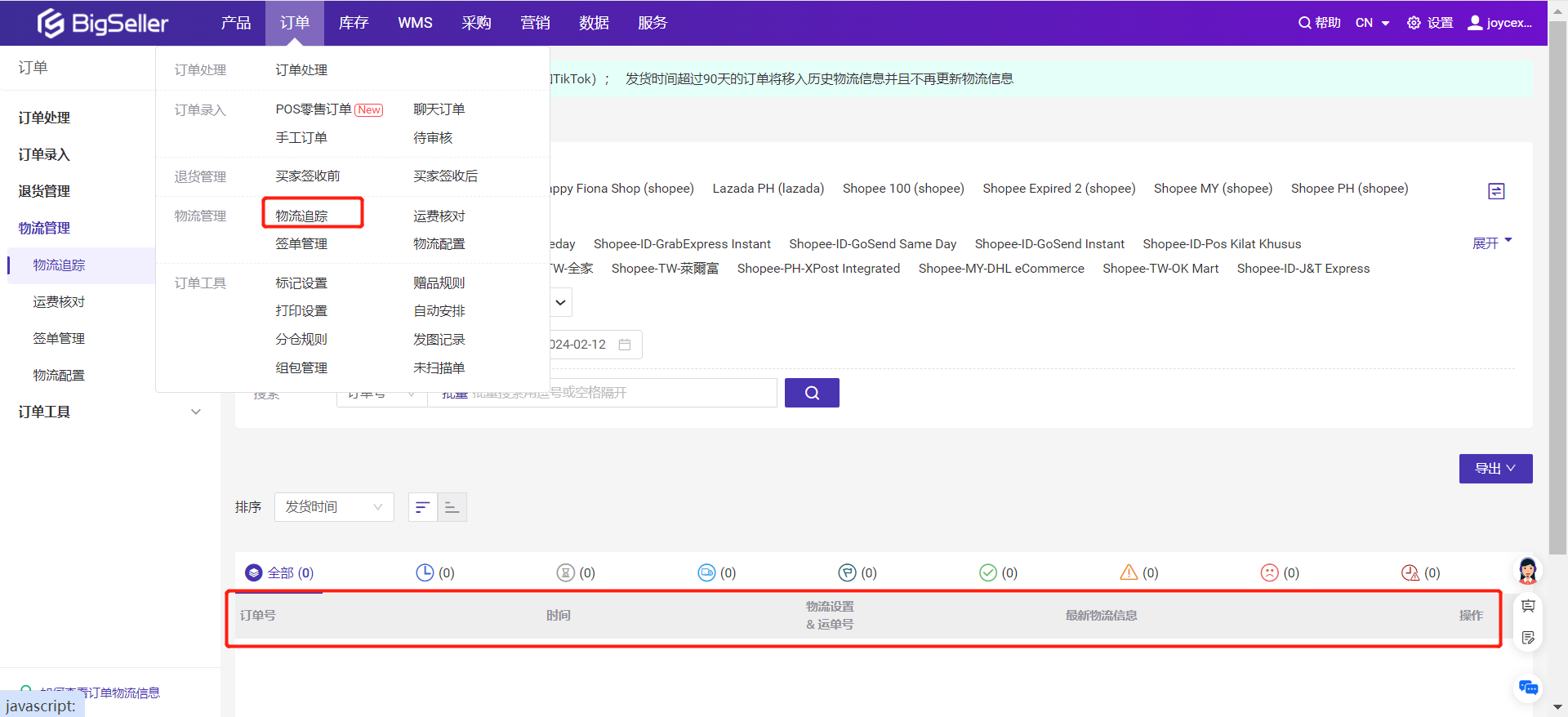Expand the logistics list with 展开

pyautogui.click(x=1491, y=243)
